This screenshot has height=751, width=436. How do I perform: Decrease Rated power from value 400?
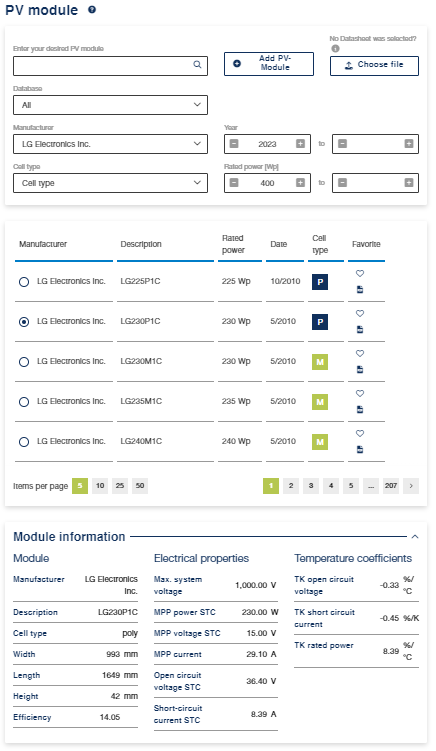[234, 183]
